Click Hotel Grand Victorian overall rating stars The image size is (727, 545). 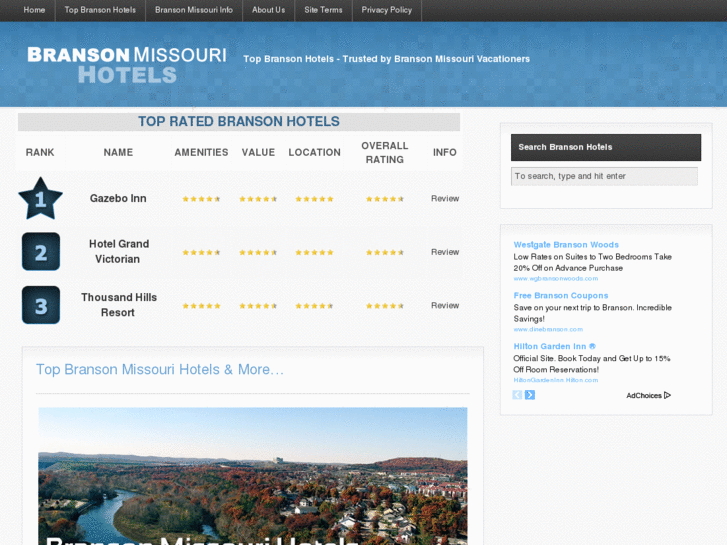click(385, 252)
